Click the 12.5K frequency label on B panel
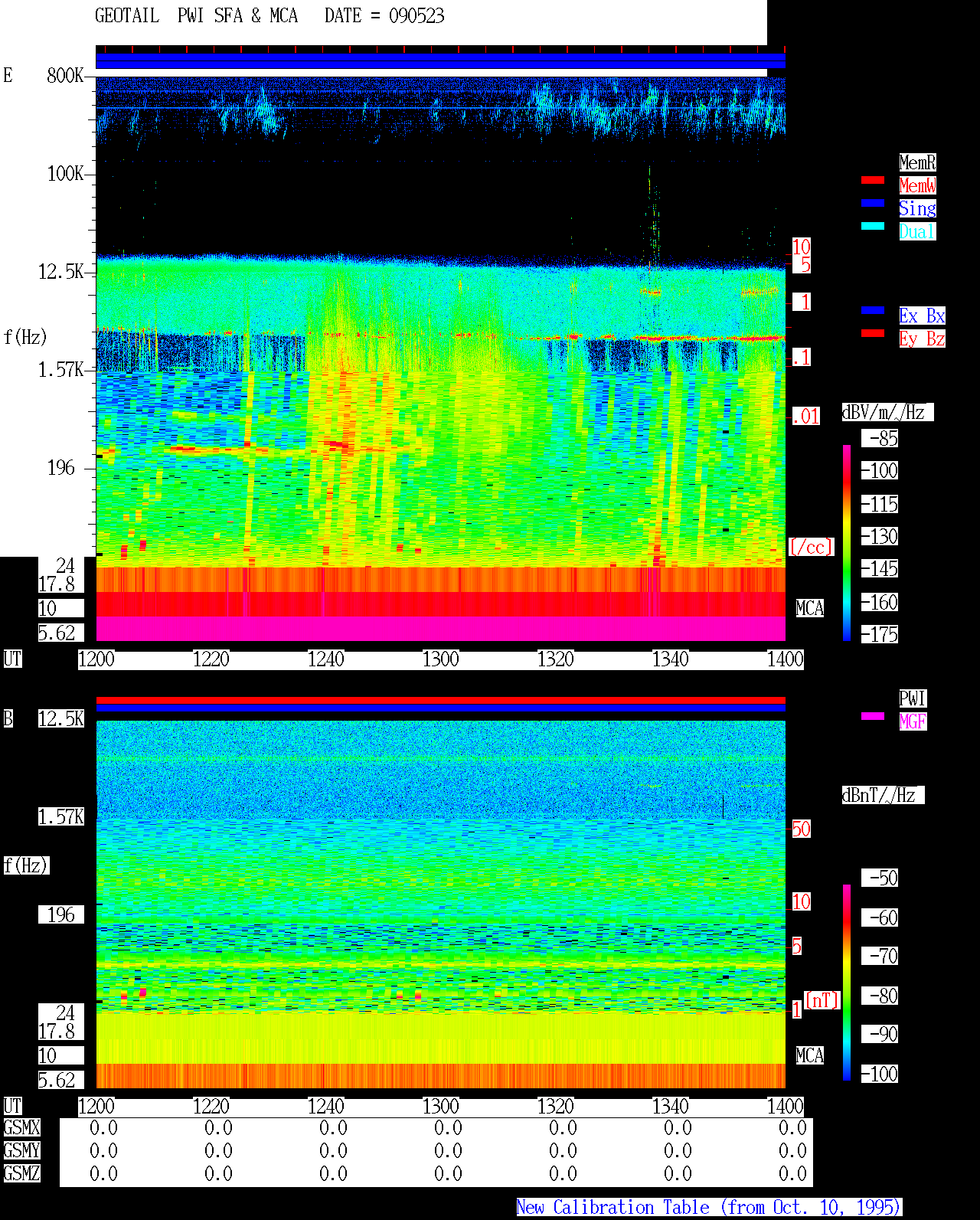 [61, 718]
